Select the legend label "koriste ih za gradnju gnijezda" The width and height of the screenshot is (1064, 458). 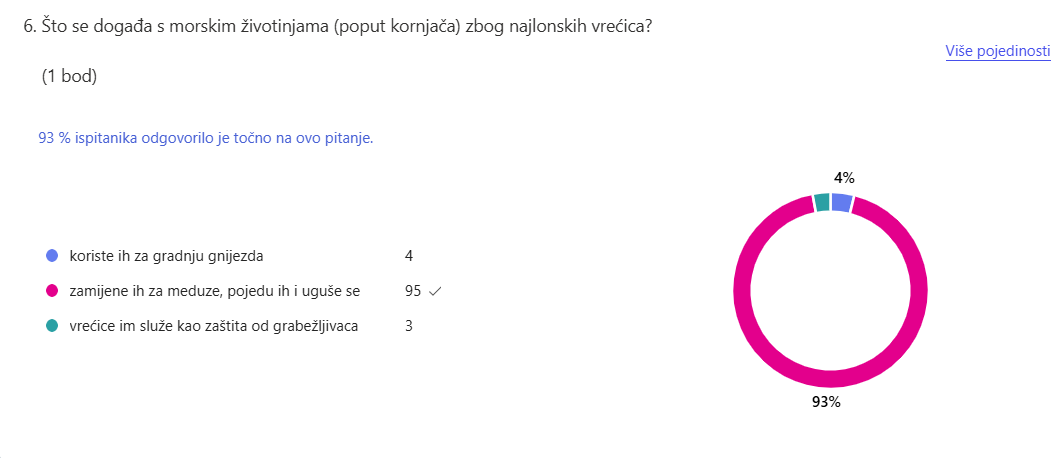[x=166, y=256]
